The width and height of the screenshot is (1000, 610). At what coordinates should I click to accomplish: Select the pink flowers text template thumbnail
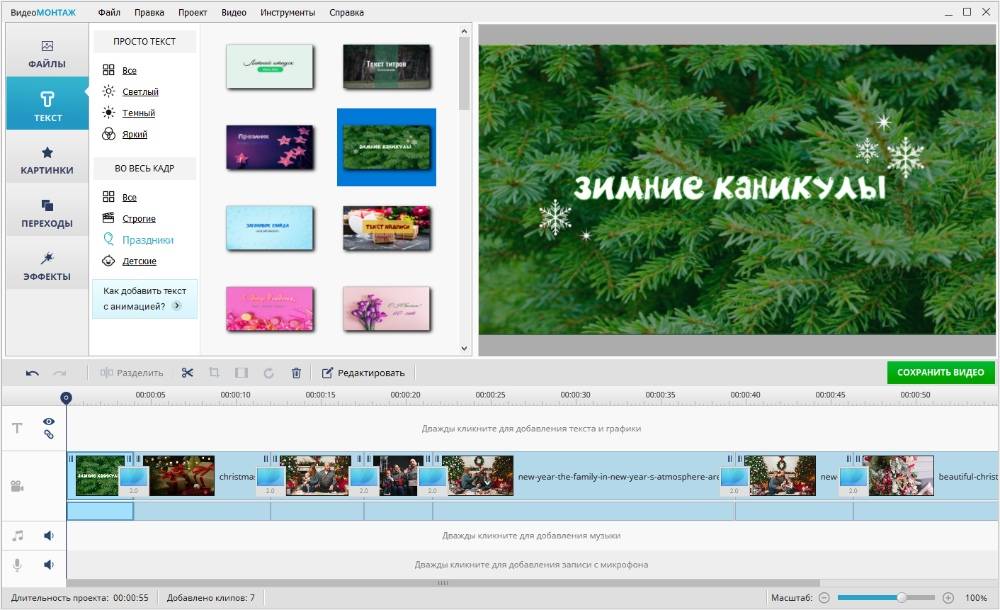click(269, 309)
